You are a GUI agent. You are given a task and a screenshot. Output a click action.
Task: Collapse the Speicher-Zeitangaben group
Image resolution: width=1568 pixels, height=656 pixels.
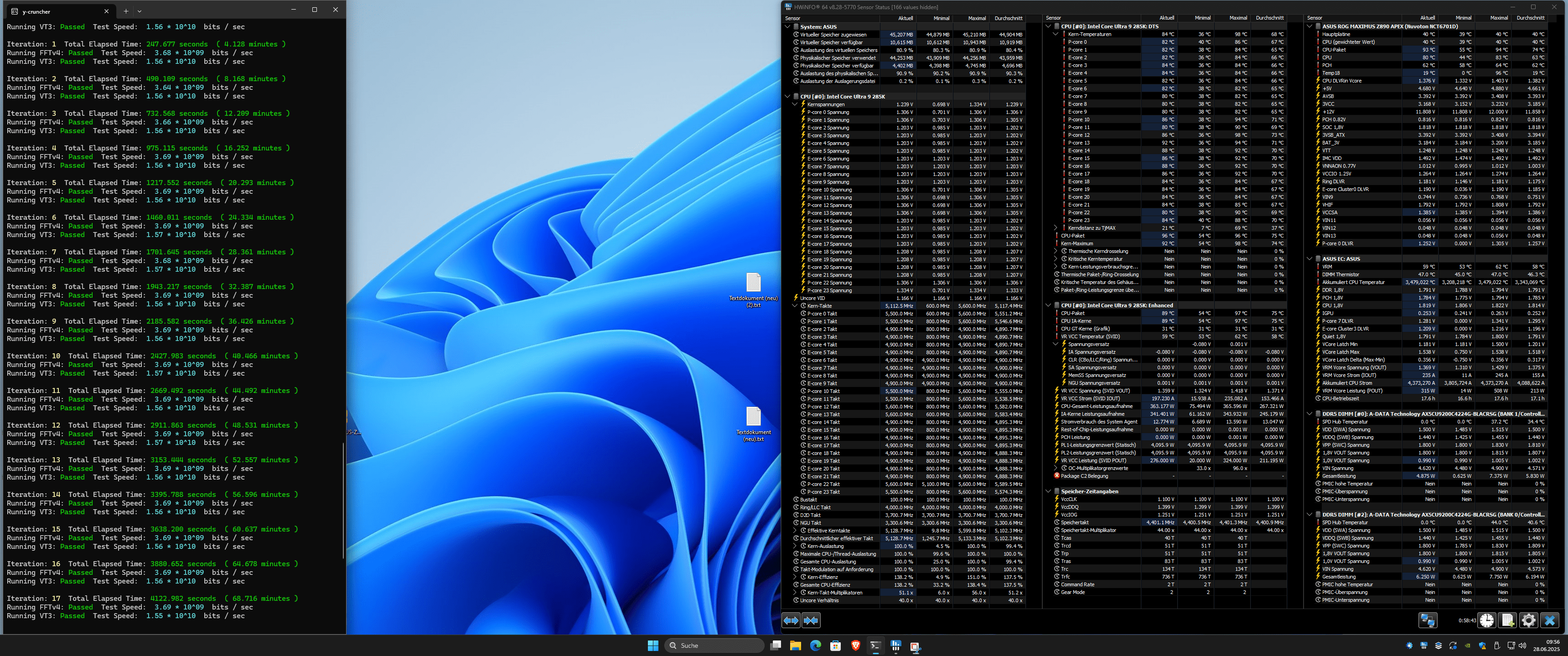(x=1048, y=491)
